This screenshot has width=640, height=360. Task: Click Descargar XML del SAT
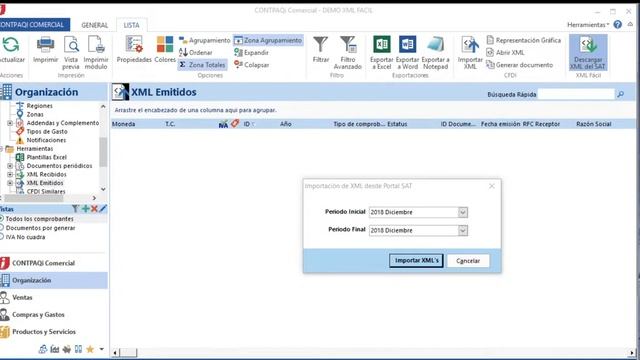588,52
